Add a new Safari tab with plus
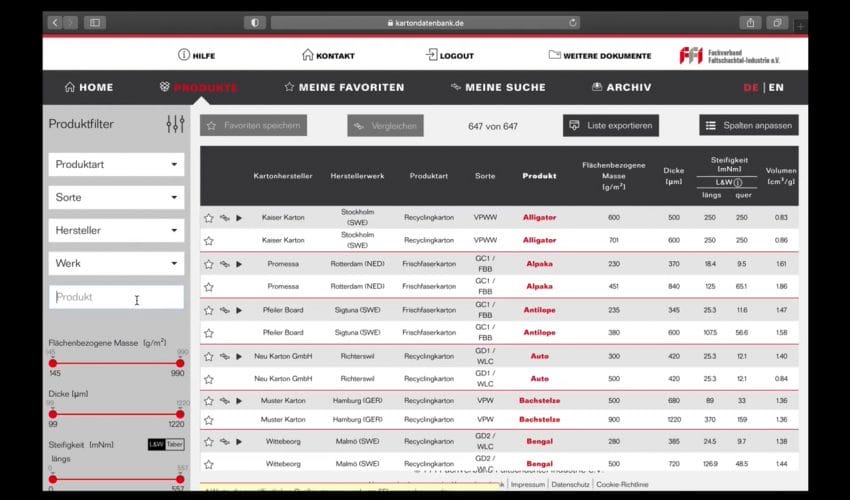 point(800,25)
